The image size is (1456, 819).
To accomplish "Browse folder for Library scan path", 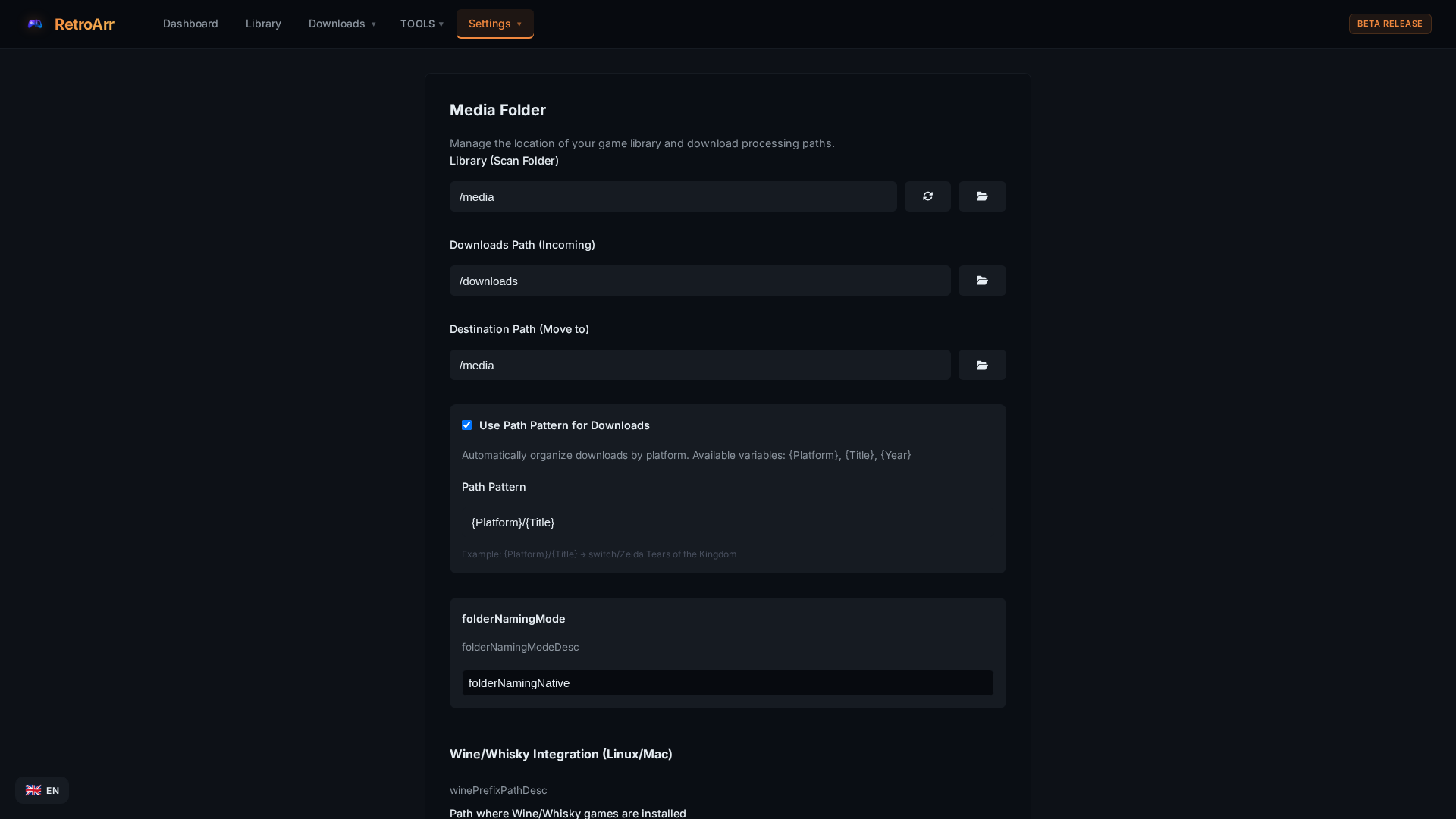I will click(982, 196).
